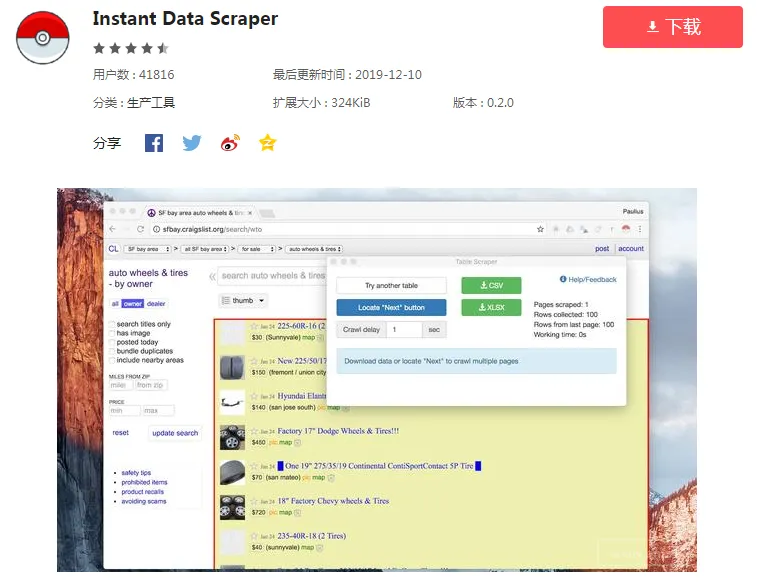Screen dimensions: 757x586
Task: Click the 生产工具 category link
Action: (x=151, y=103)
